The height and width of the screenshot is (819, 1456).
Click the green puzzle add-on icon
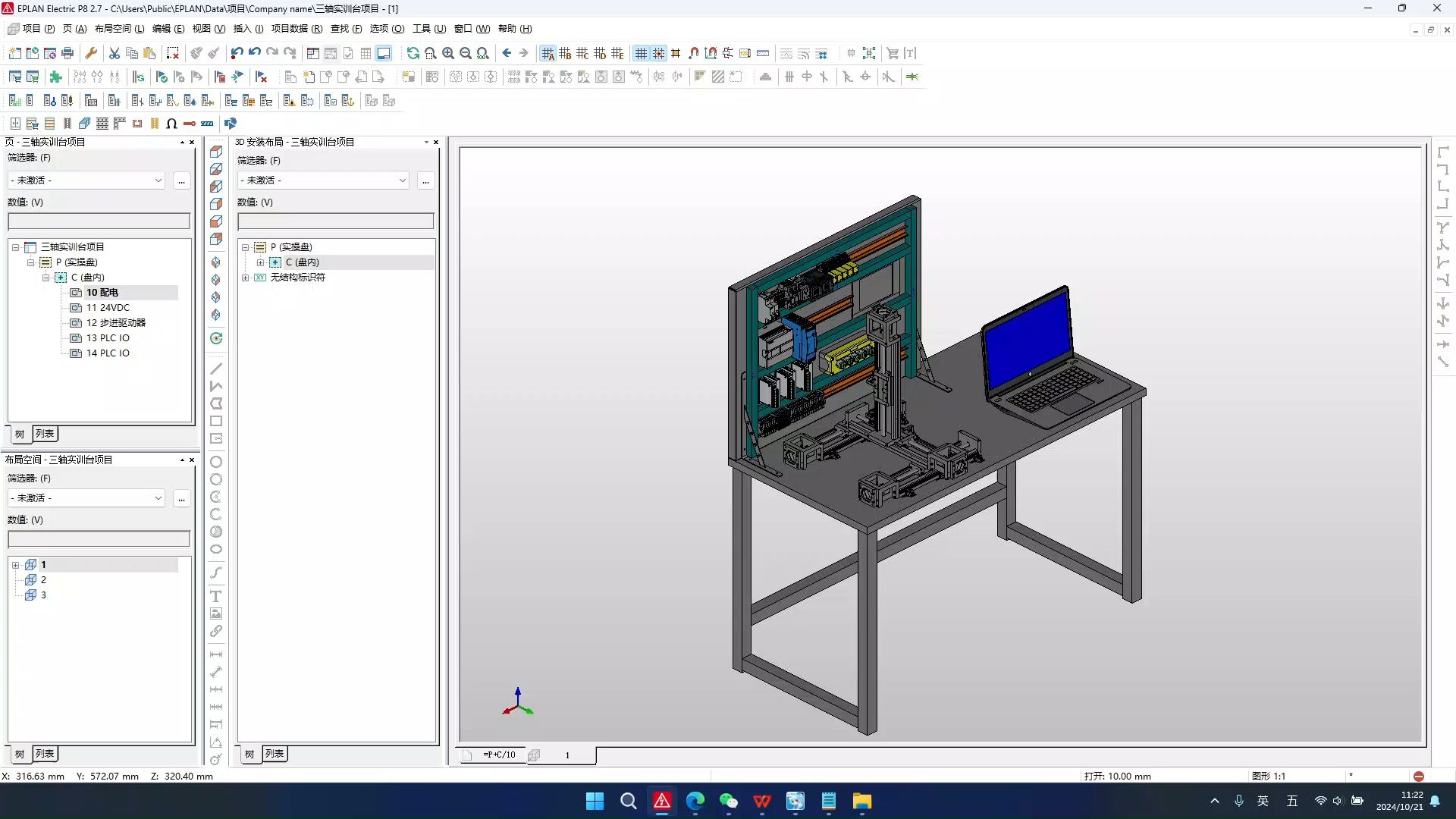[x=55, y=77]
